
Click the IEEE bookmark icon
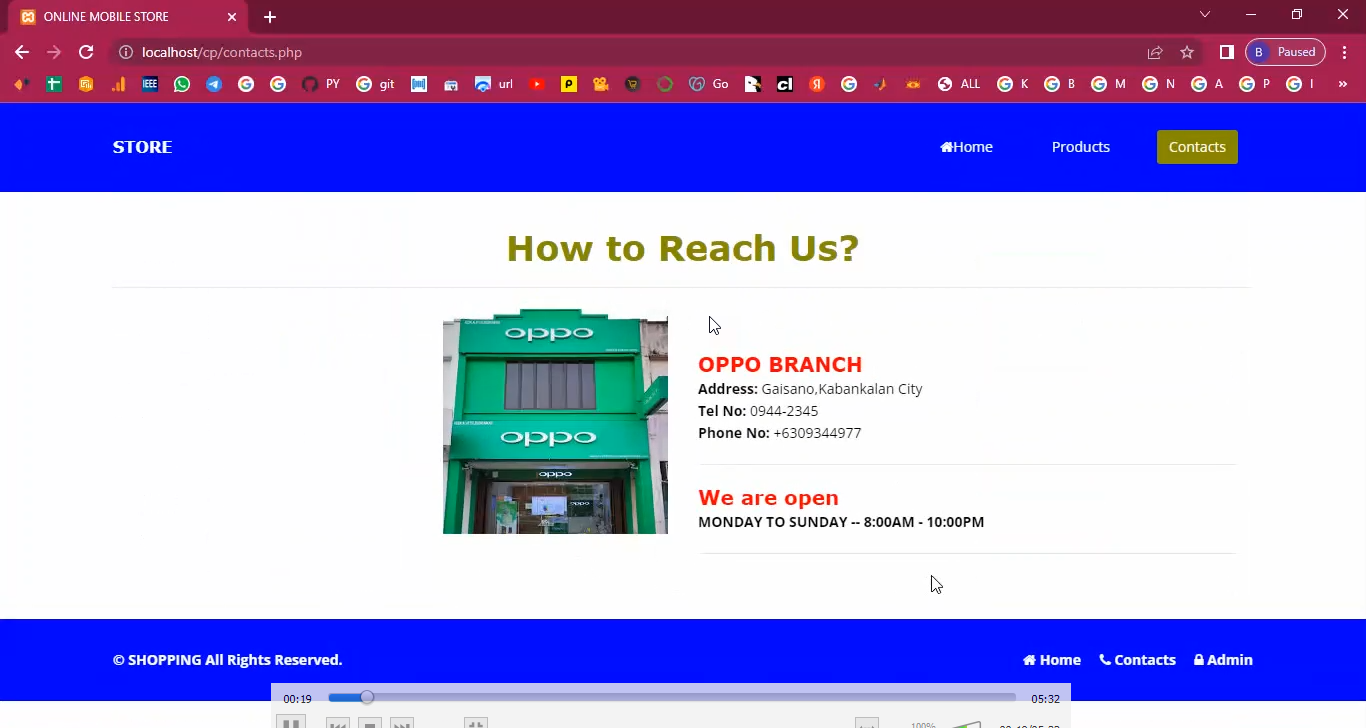coord(150,84)
